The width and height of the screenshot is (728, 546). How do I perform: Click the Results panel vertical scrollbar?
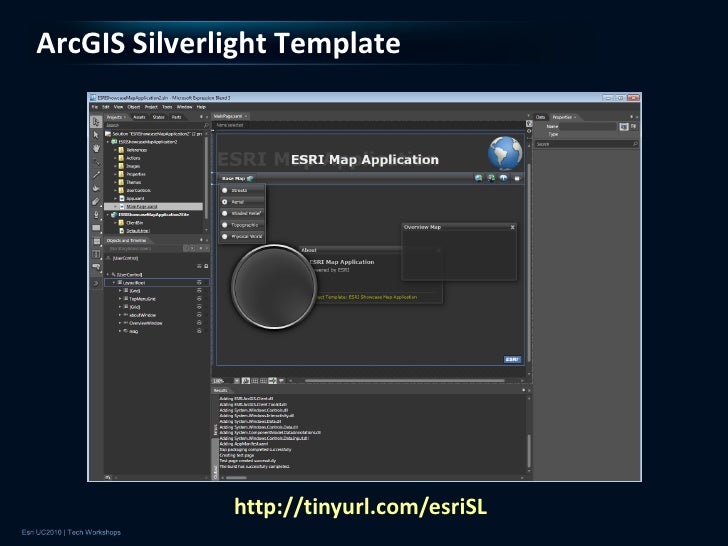(x=528, y=451)
